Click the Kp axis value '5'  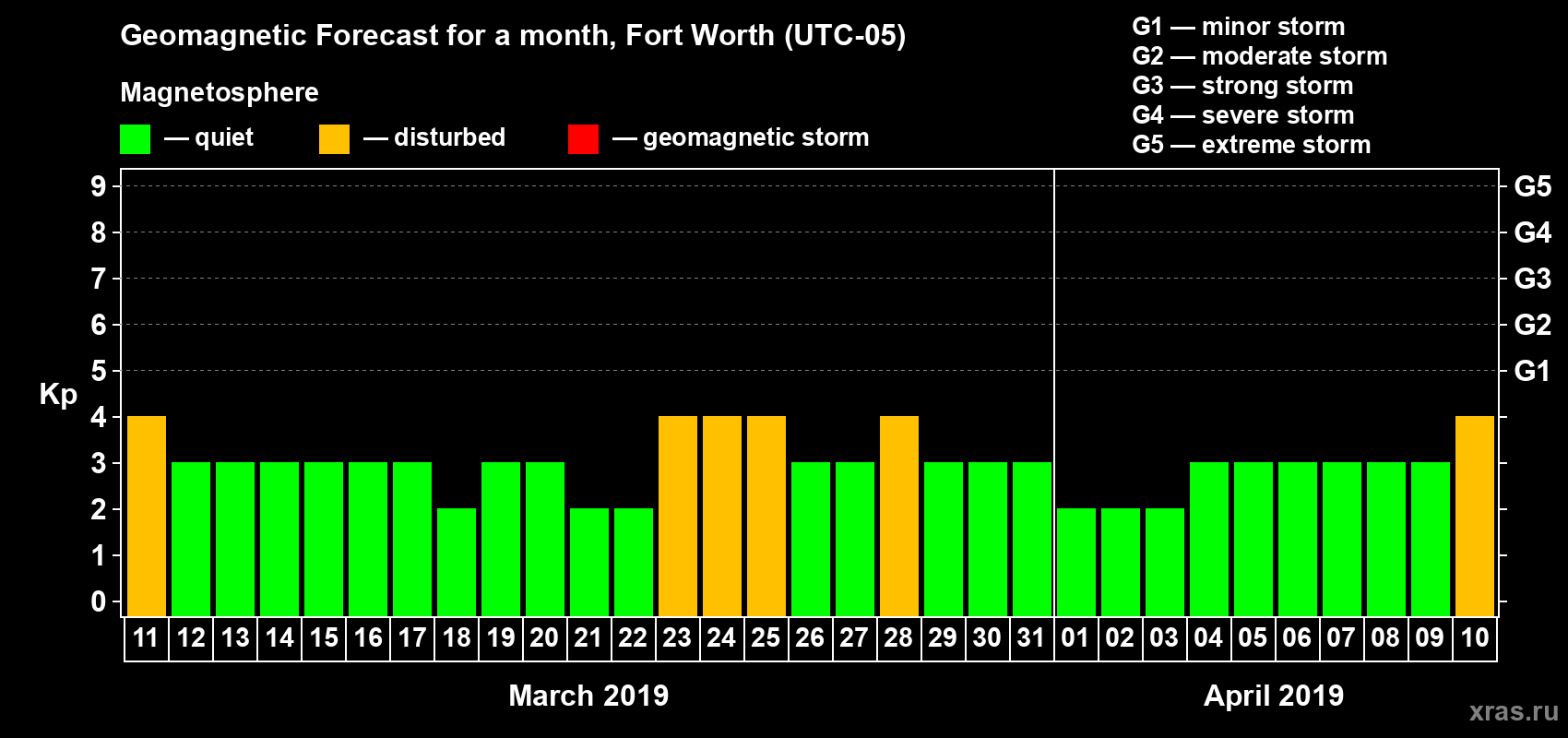[99, 371]
